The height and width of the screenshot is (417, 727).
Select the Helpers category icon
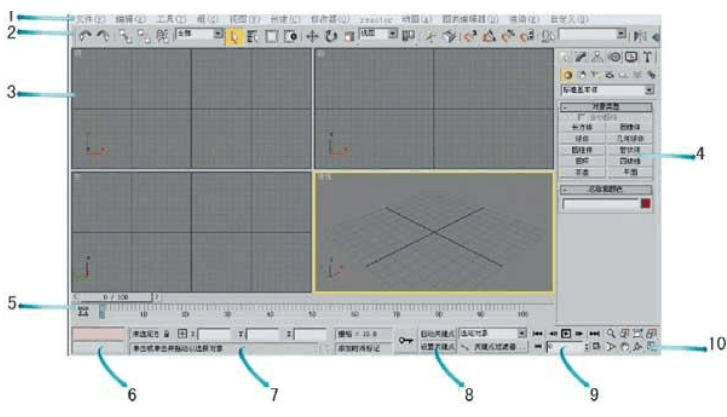(x=624, y=75)
